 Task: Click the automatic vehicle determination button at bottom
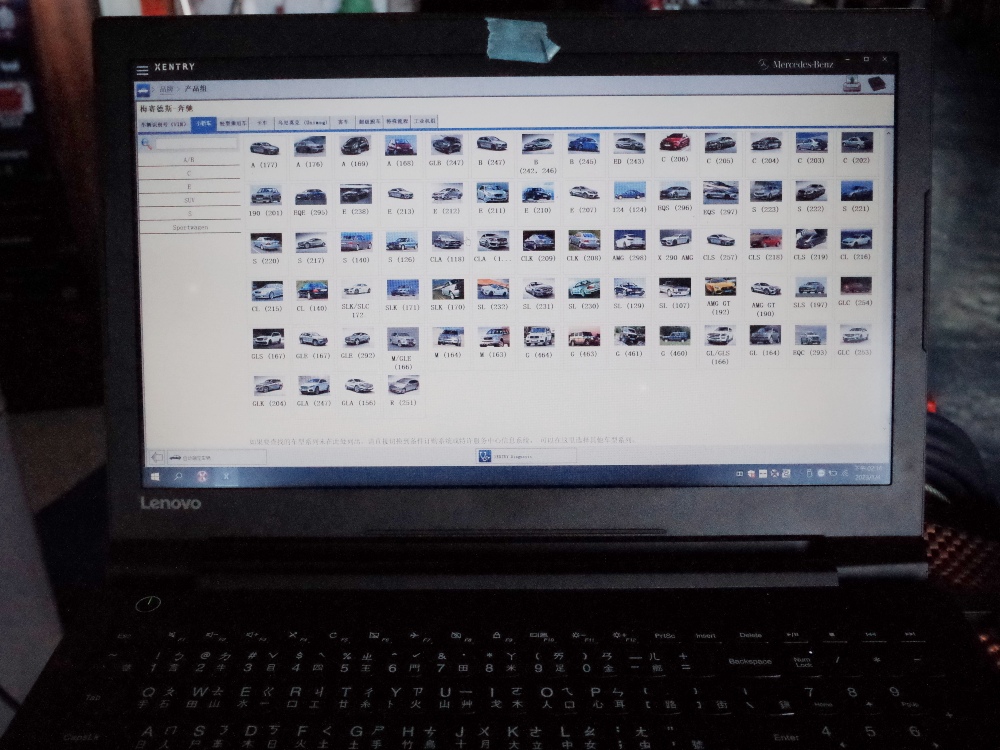(216, 457)
